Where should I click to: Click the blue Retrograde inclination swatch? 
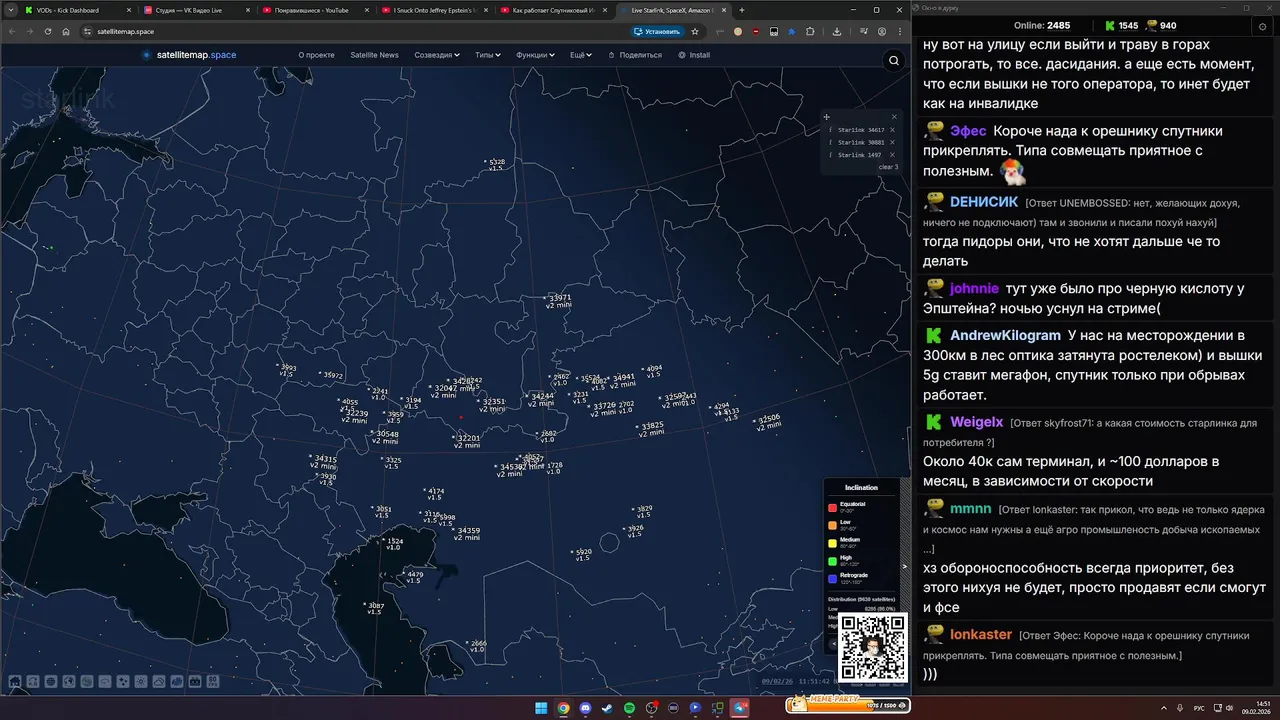(x=832, y=578)
